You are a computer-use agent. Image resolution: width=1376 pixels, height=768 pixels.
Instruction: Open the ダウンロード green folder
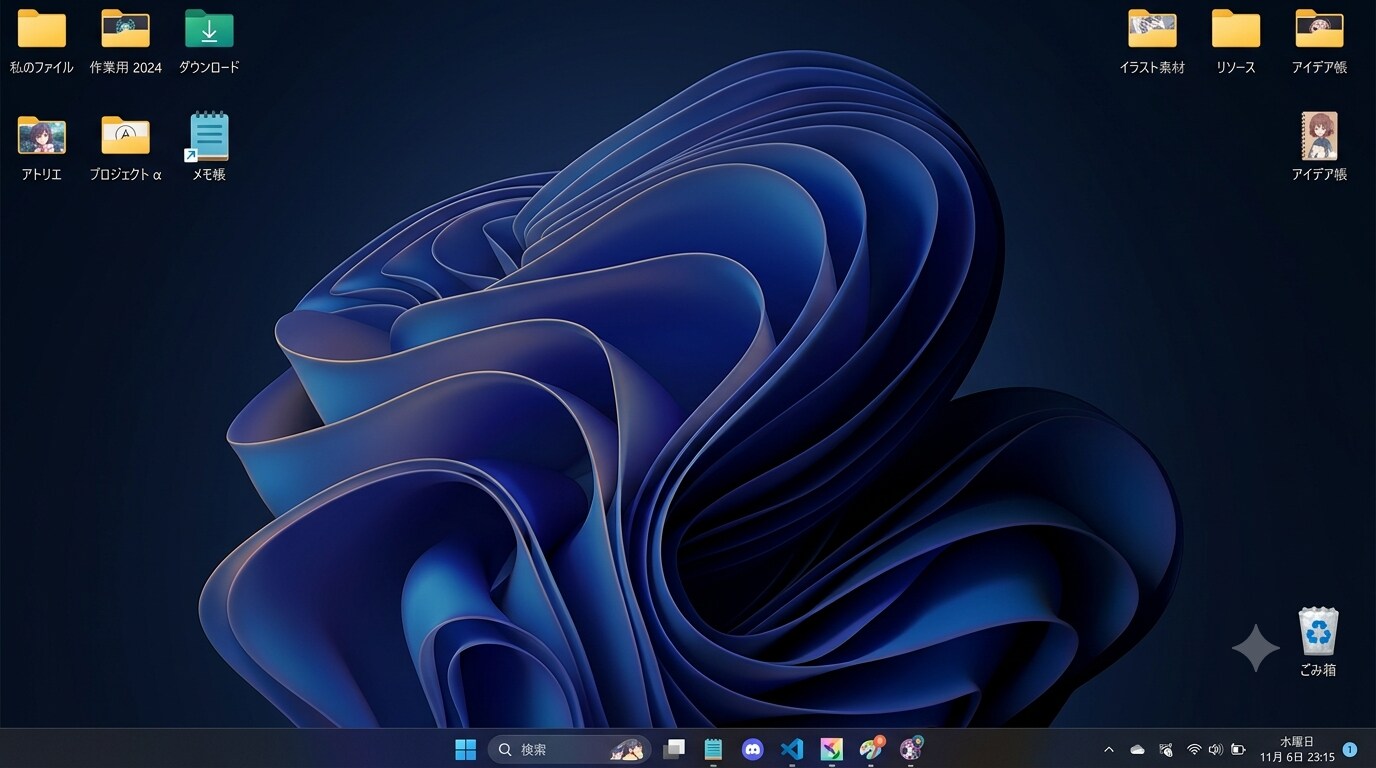(x=209, y=29)
